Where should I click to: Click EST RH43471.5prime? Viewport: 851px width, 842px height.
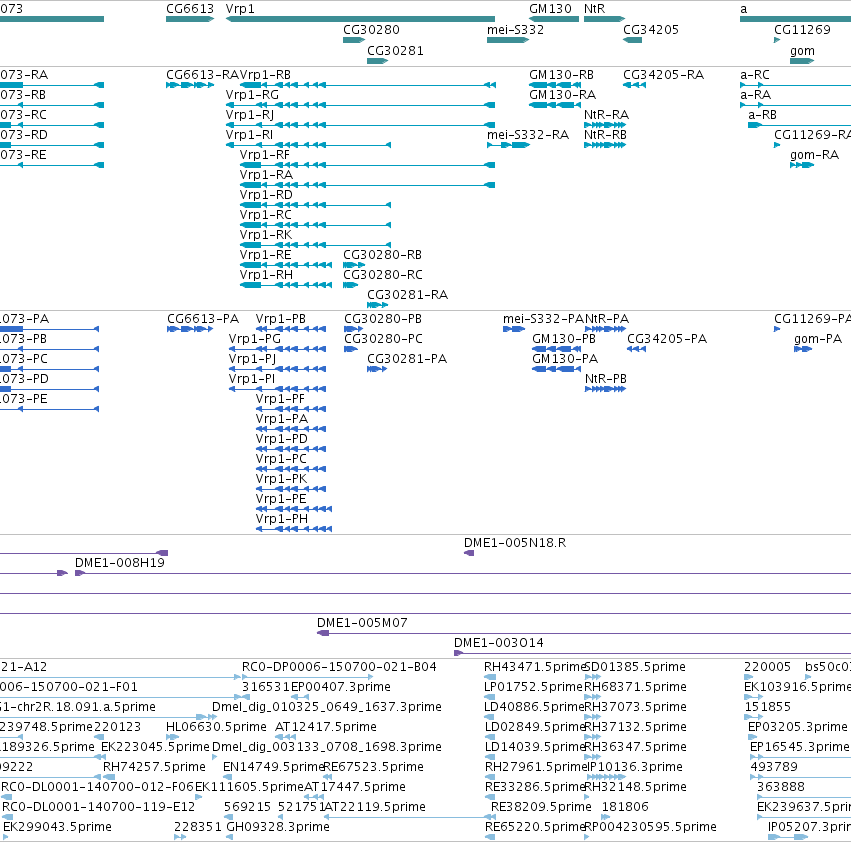pos(490,677)
